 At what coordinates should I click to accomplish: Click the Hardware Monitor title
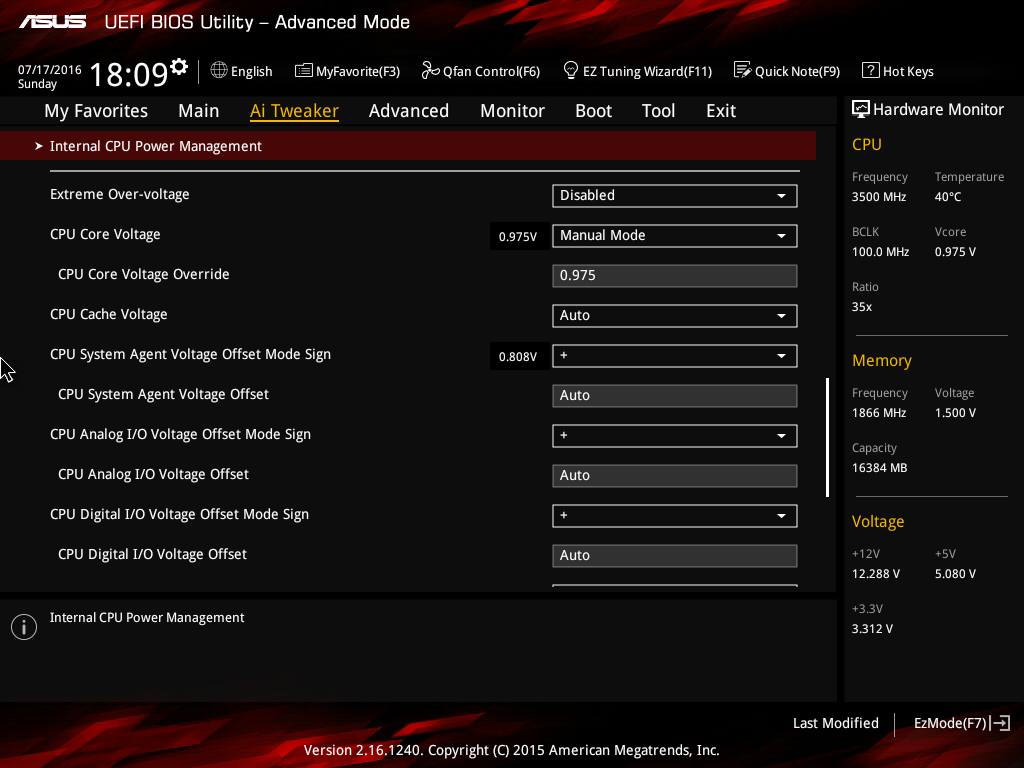938,110
